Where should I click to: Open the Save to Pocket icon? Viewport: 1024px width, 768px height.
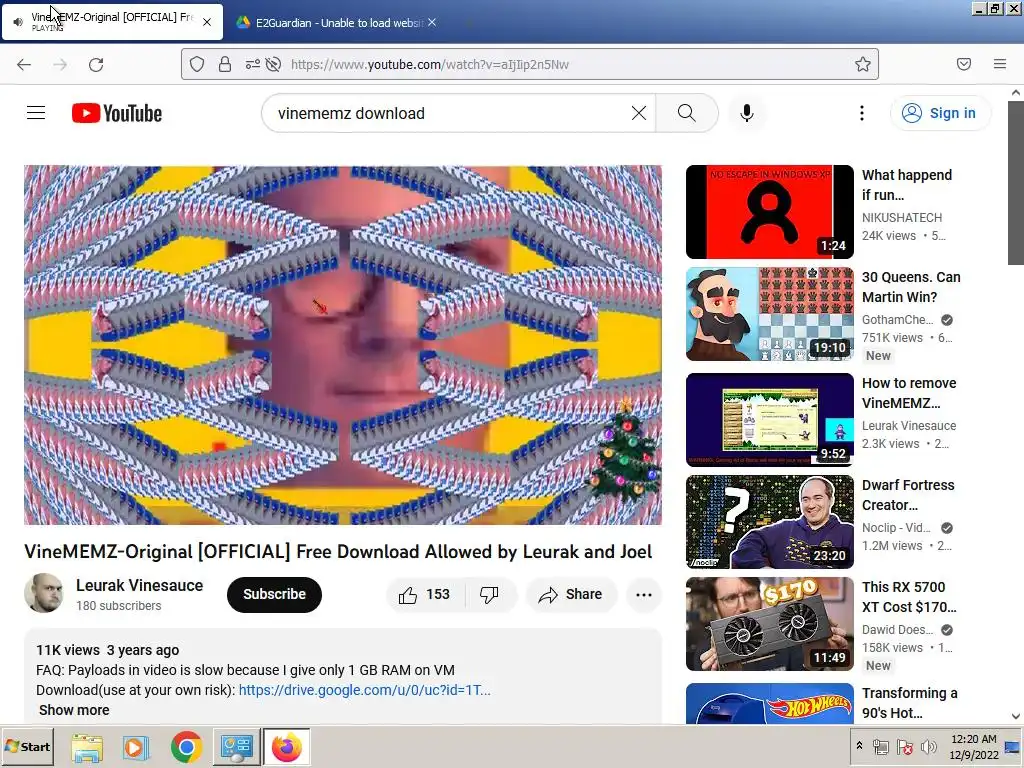point(963,64)
